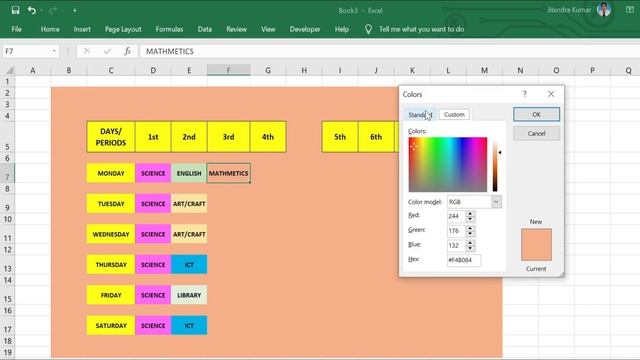Go to Page Layout tab
Image resolution: width=640 pixels, height=360 pixels.
(x=123, y=29)
